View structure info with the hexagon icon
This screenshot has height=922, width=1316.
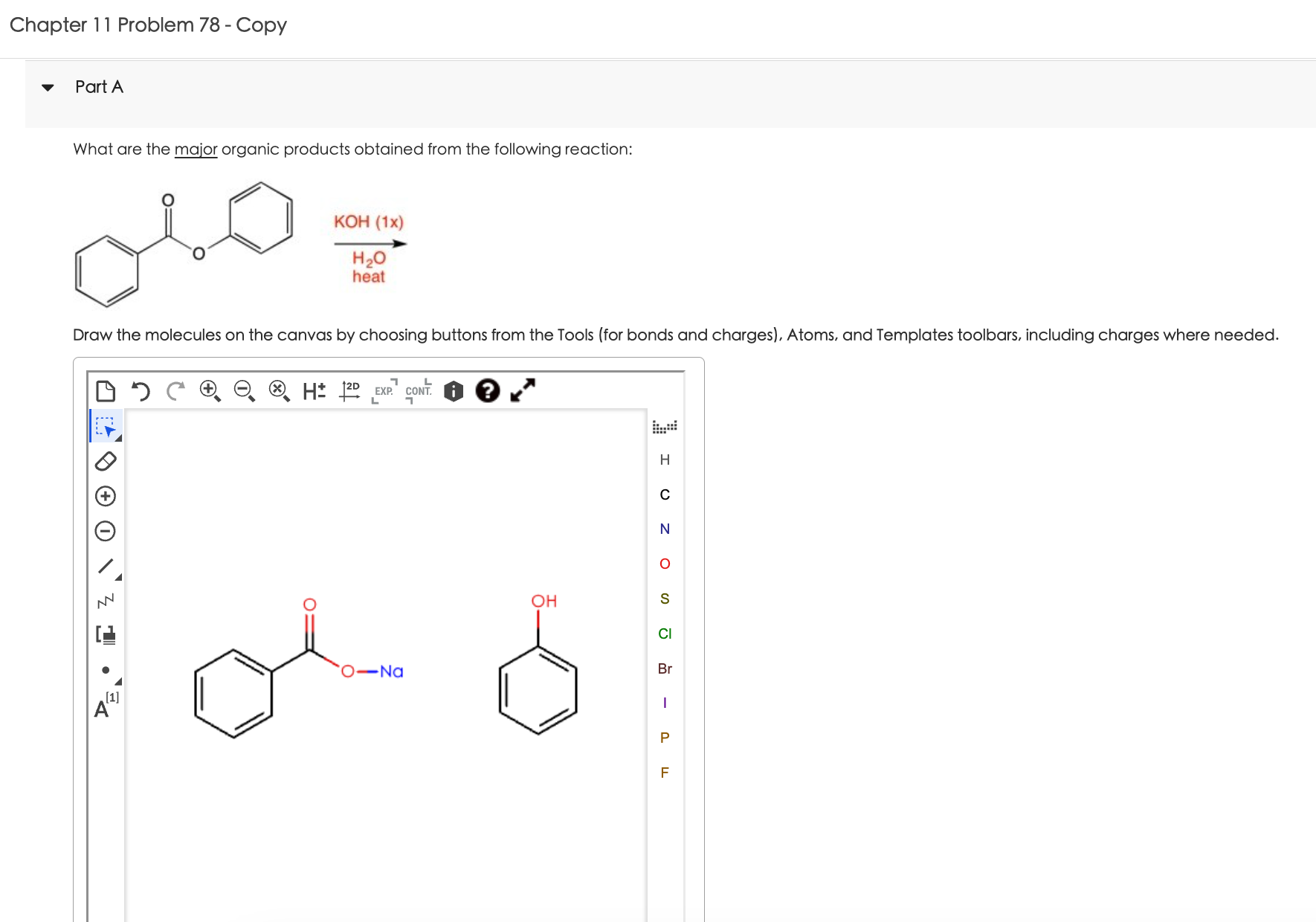click(453, 390)
